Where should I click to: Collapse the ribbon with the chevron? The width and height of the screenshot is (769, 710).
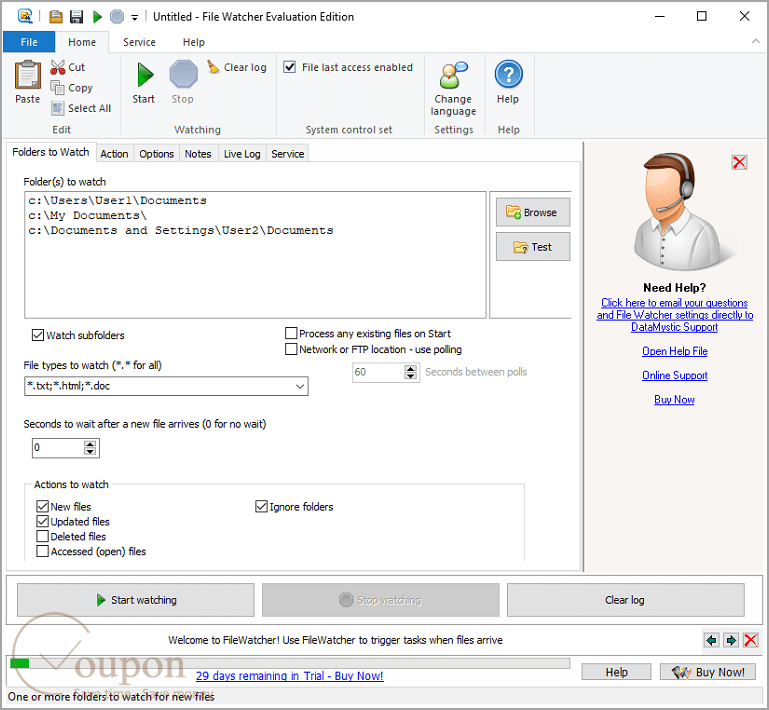click(755, 42)
